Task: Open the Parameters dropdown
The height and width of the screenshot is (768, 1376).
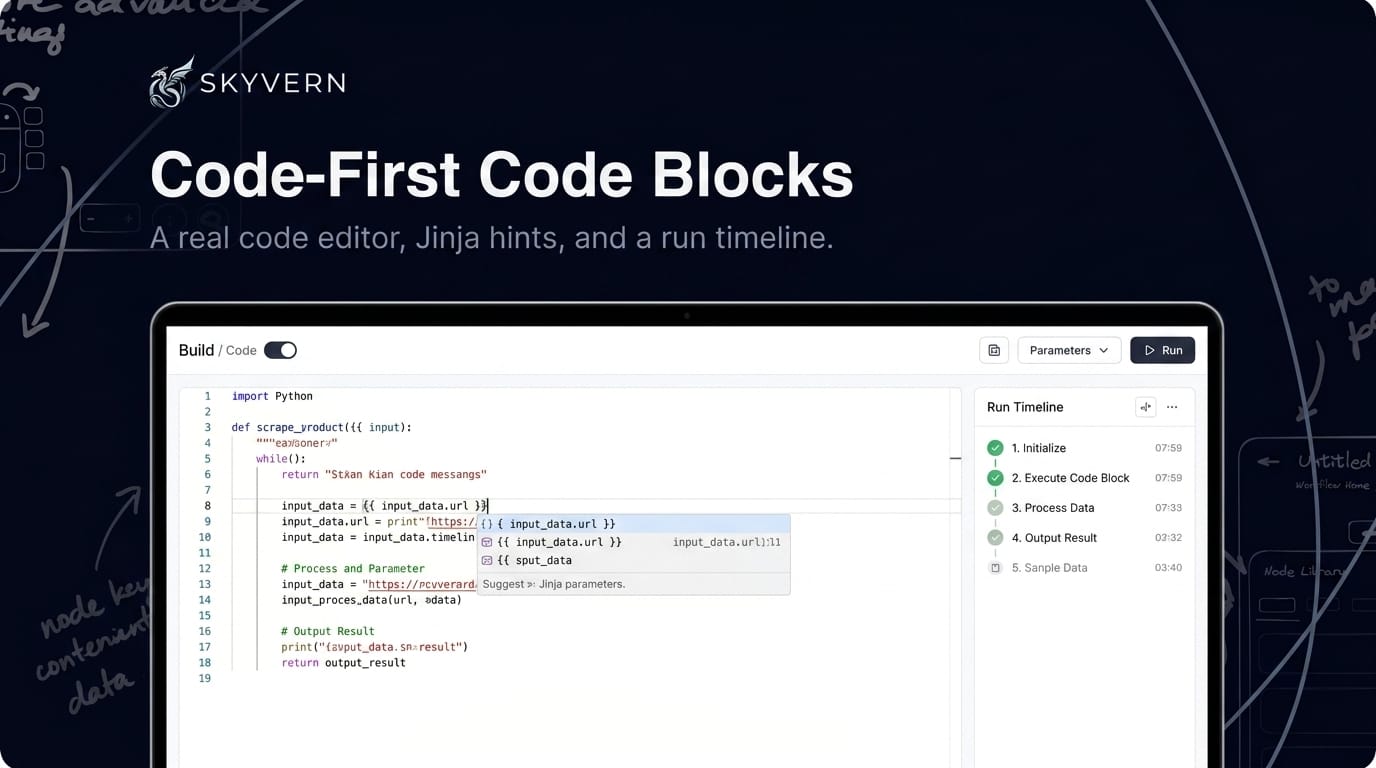Action: [x=1069, y=350]
